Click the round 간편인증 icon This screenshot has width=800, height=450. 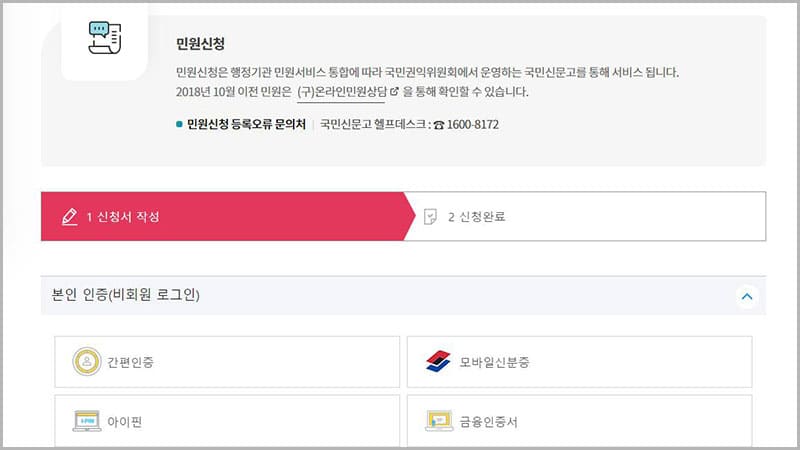[x=87, y=361]
